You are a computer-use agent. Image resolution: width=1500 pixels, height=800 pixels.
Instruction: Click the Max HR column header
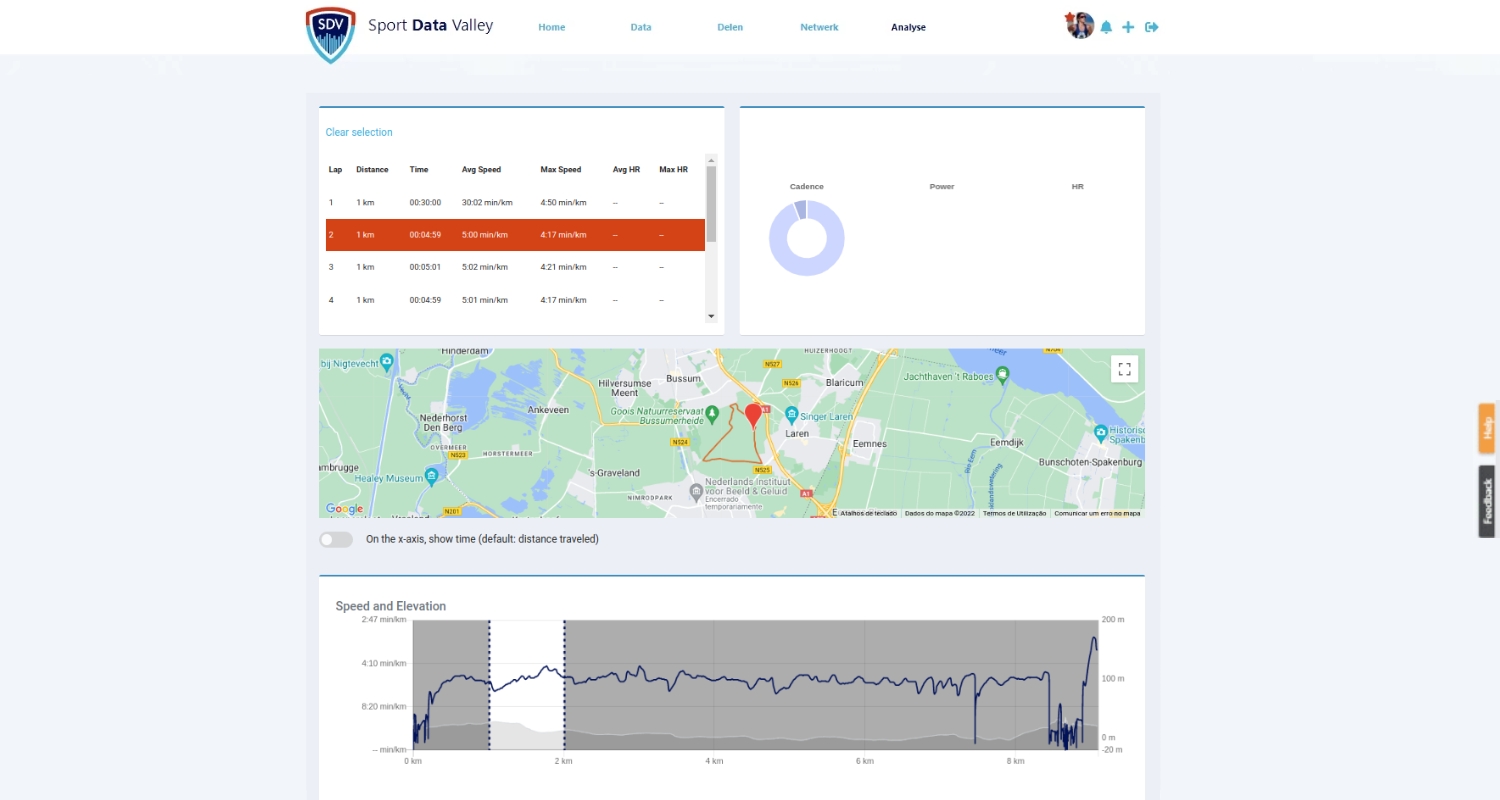(673, 170)
